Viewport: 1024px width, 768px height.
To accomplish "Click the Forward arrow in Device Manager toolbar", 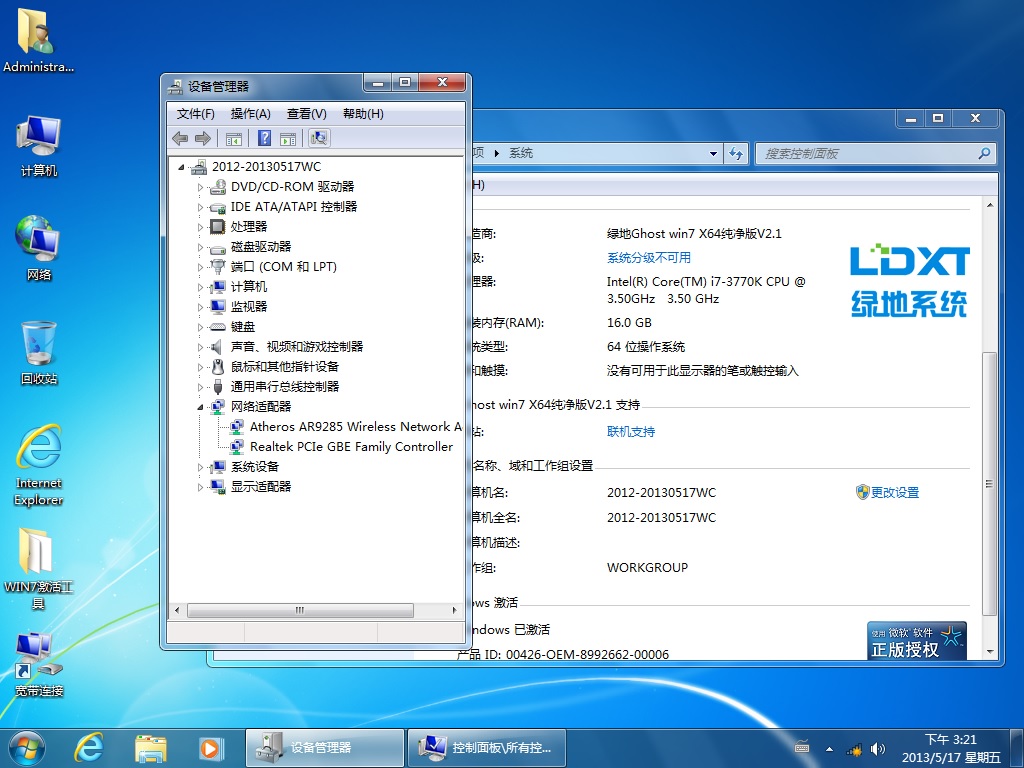I will (203, 138).
